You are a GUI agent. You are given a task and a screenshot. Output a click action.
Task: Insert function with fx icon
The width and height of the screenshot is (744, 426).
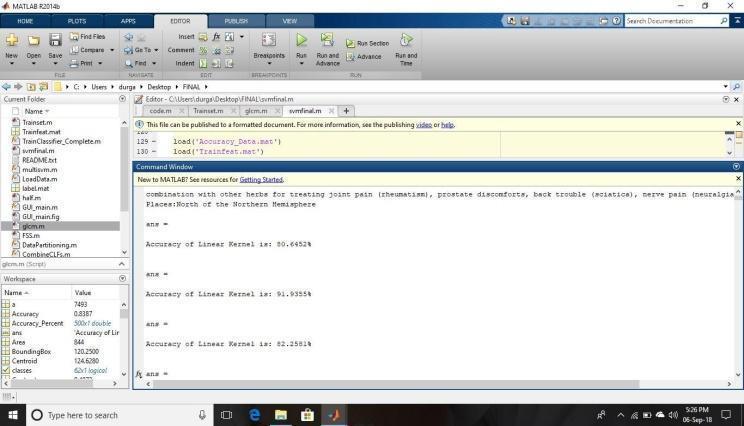216,37
